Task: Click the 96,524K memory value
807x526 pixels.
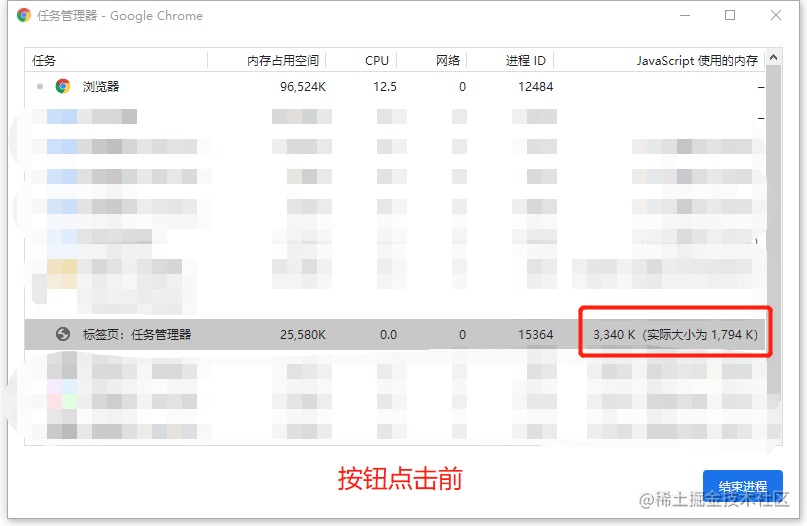Action: (303, 87)
